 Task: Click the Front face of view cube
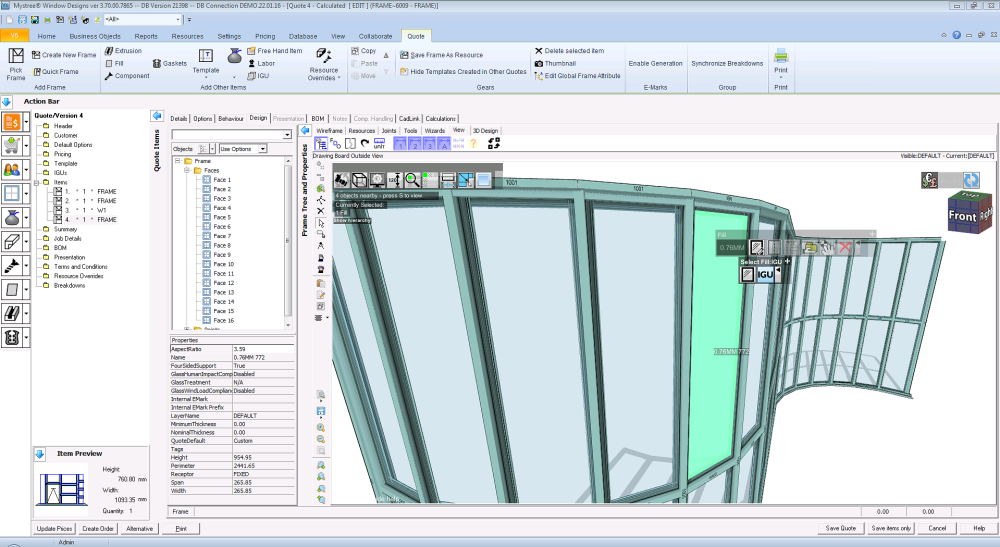[961, 217]
